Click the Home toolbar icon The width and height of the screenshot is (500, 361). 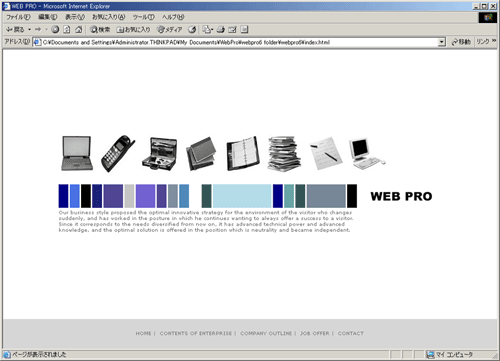pyautogui.click(x=78, y=30)
